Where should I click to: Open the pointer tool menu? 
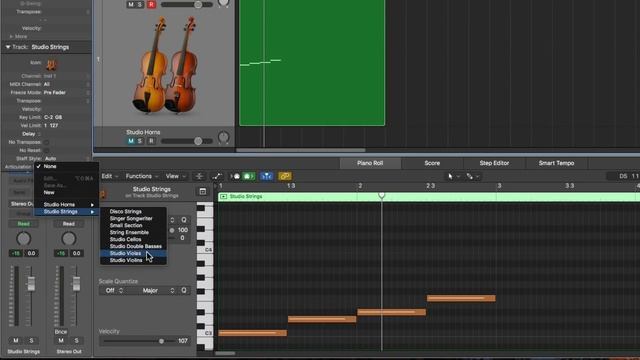coord(453,176)
